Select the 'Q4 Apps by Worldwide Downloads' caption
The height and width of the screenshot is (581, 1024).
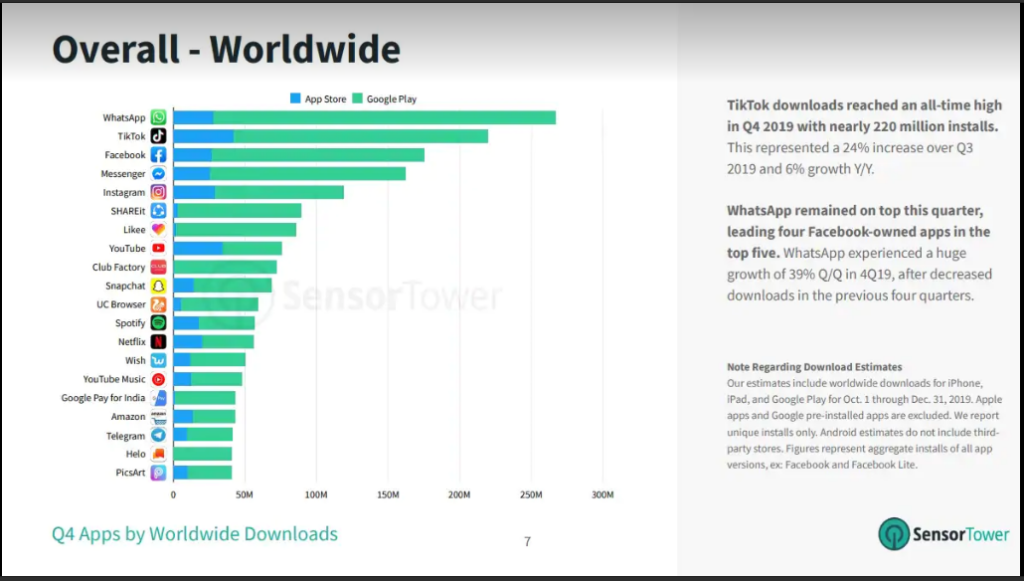(195, 534)
